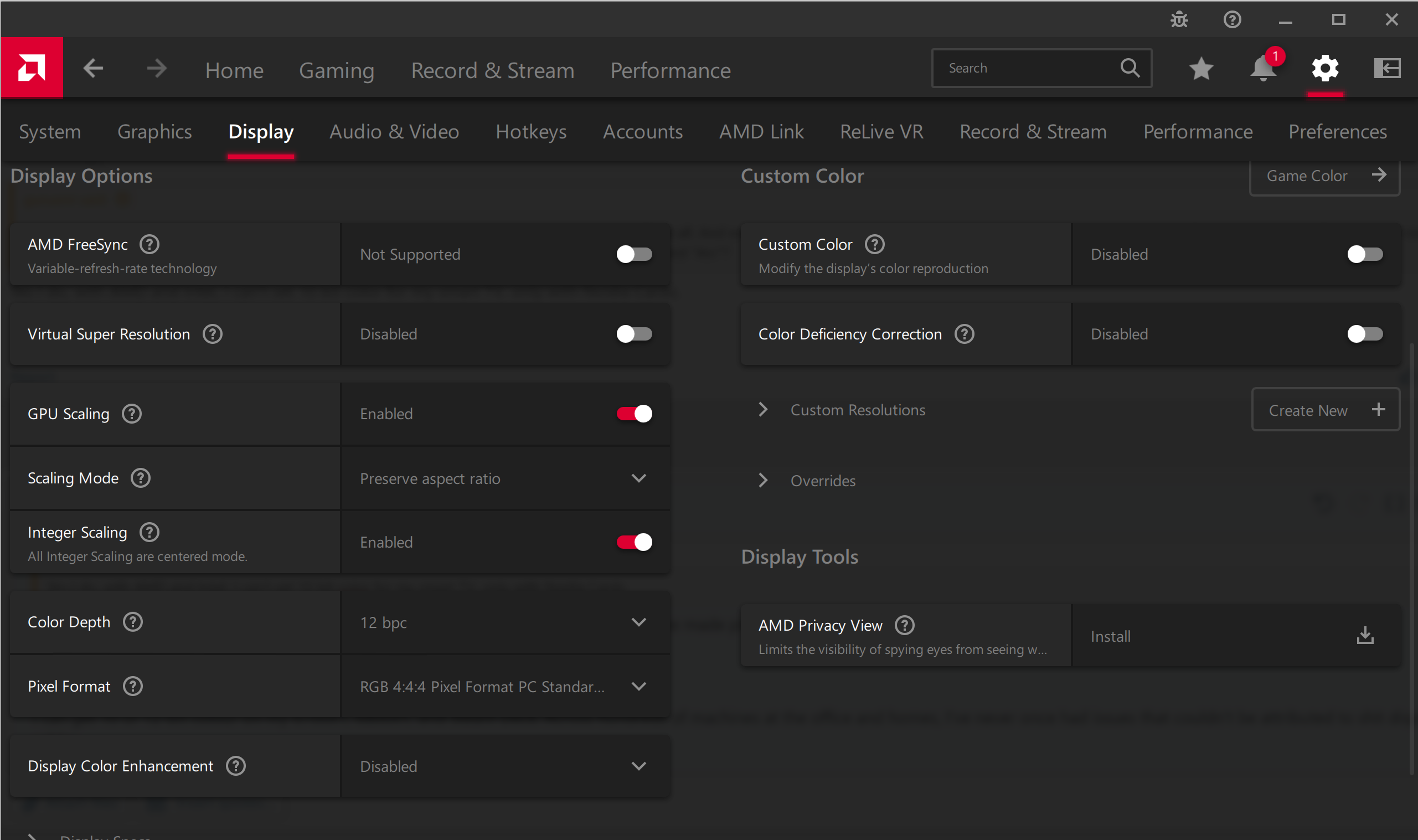Show help for Display Color Enhancement
The image size is (1418, 840).
point(235,766)
